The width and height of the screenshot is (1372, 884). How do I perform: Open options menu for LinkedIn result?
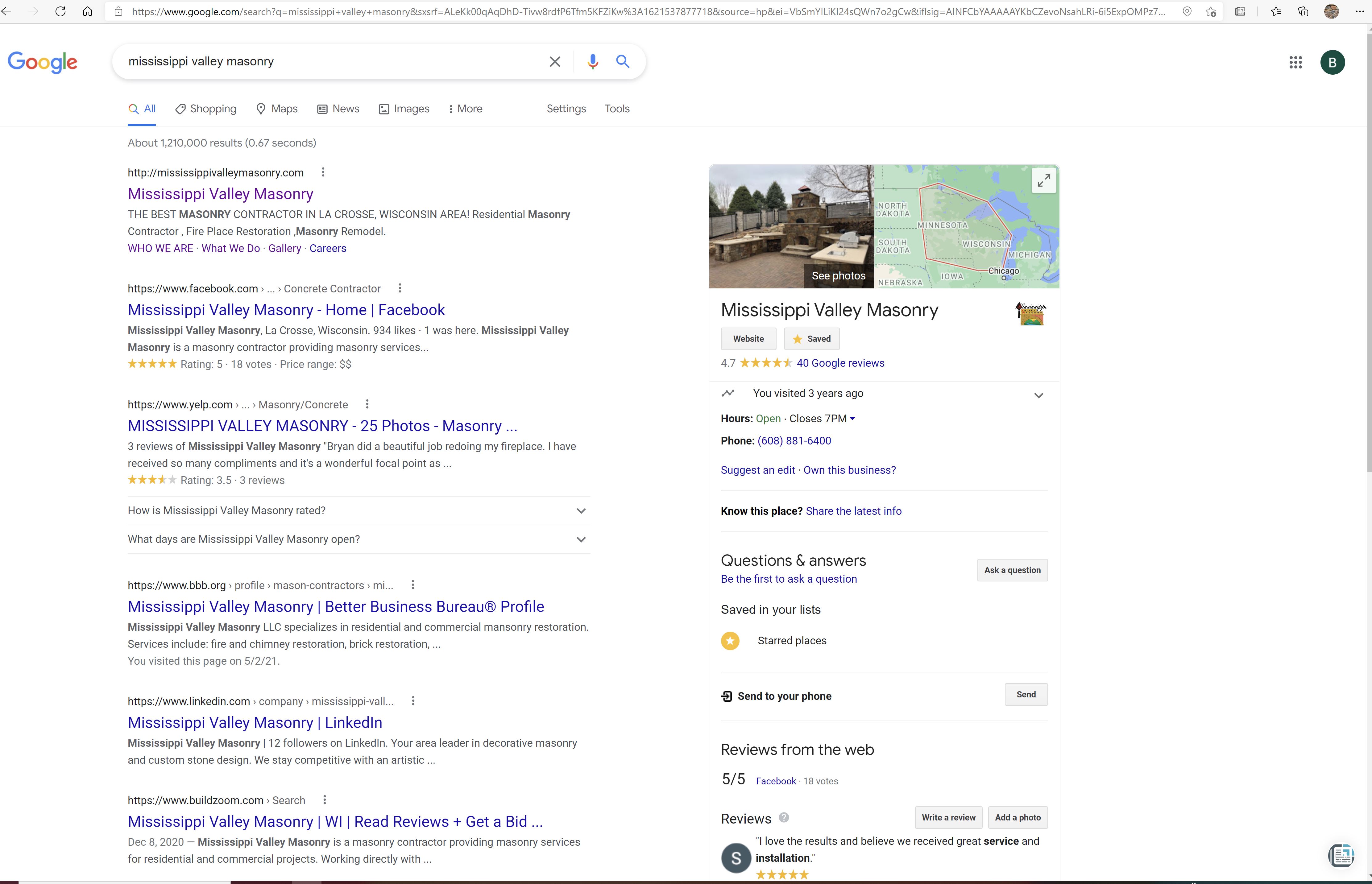click(413, 701)
